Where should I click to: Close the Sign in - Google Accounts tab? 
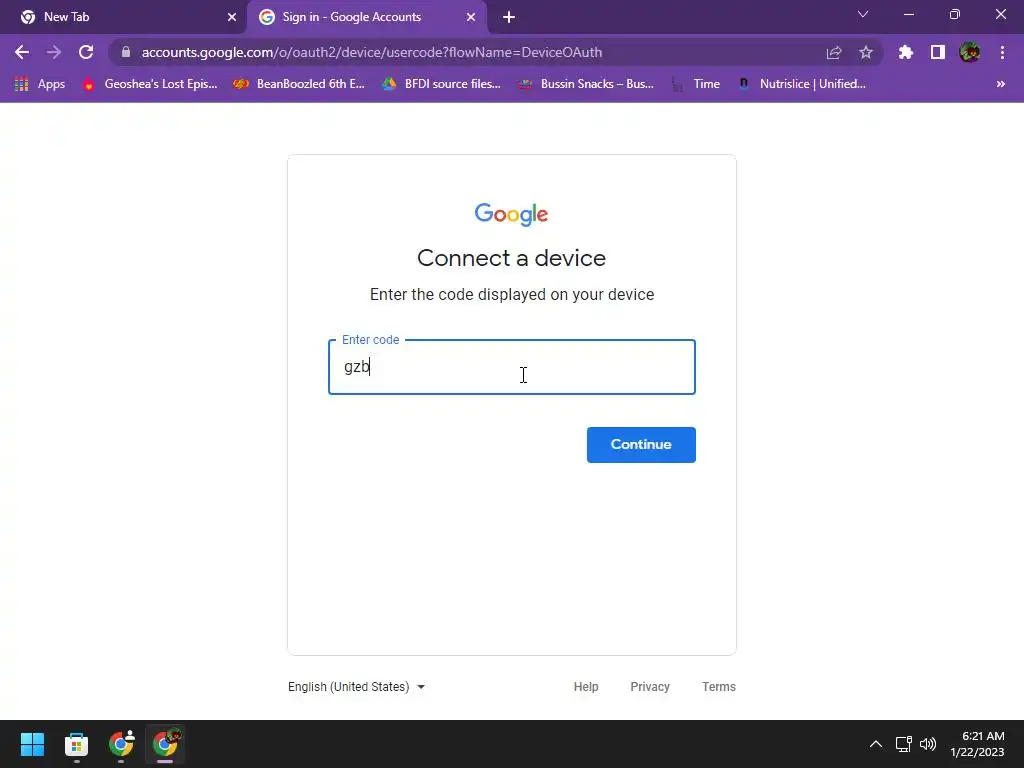click(471, 17)
